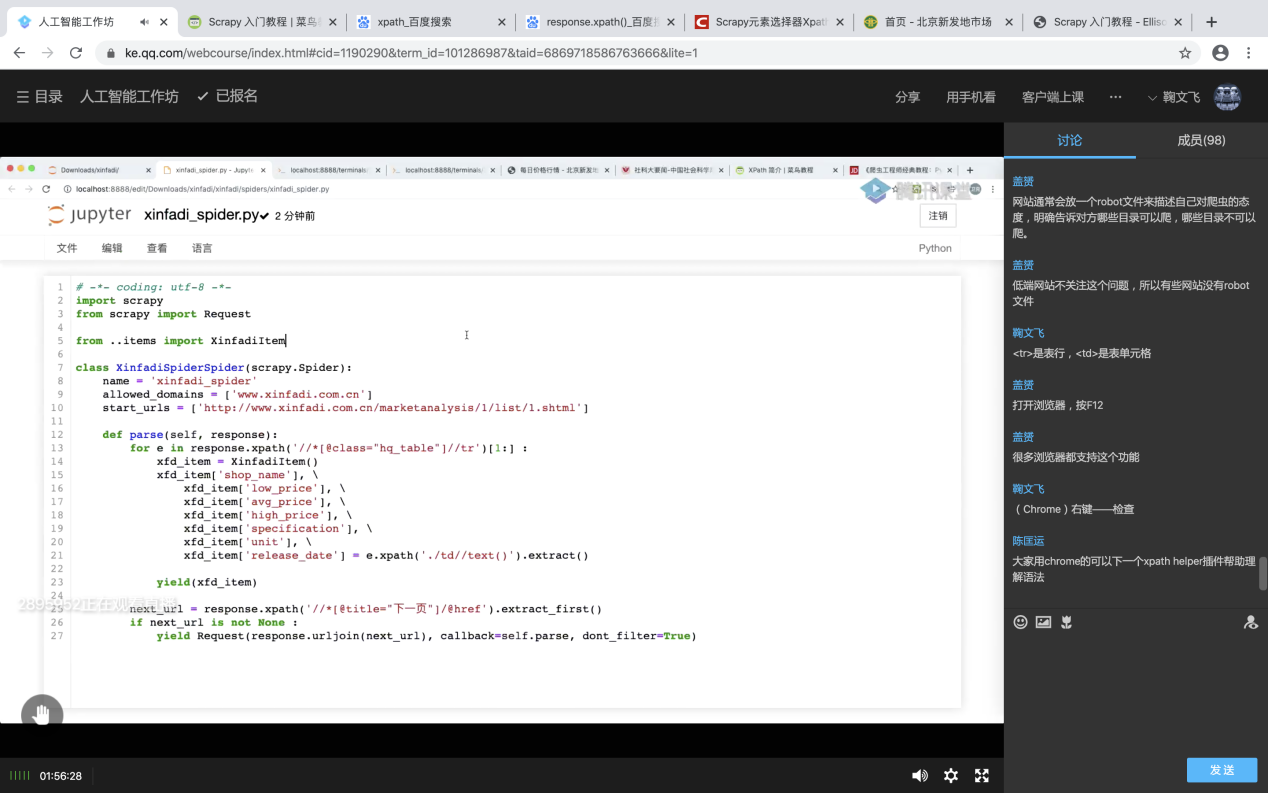The height and width of the screenshot is (793, 1268).
Task: Click the 已报名 enrollment status
Action: [227, 96]
